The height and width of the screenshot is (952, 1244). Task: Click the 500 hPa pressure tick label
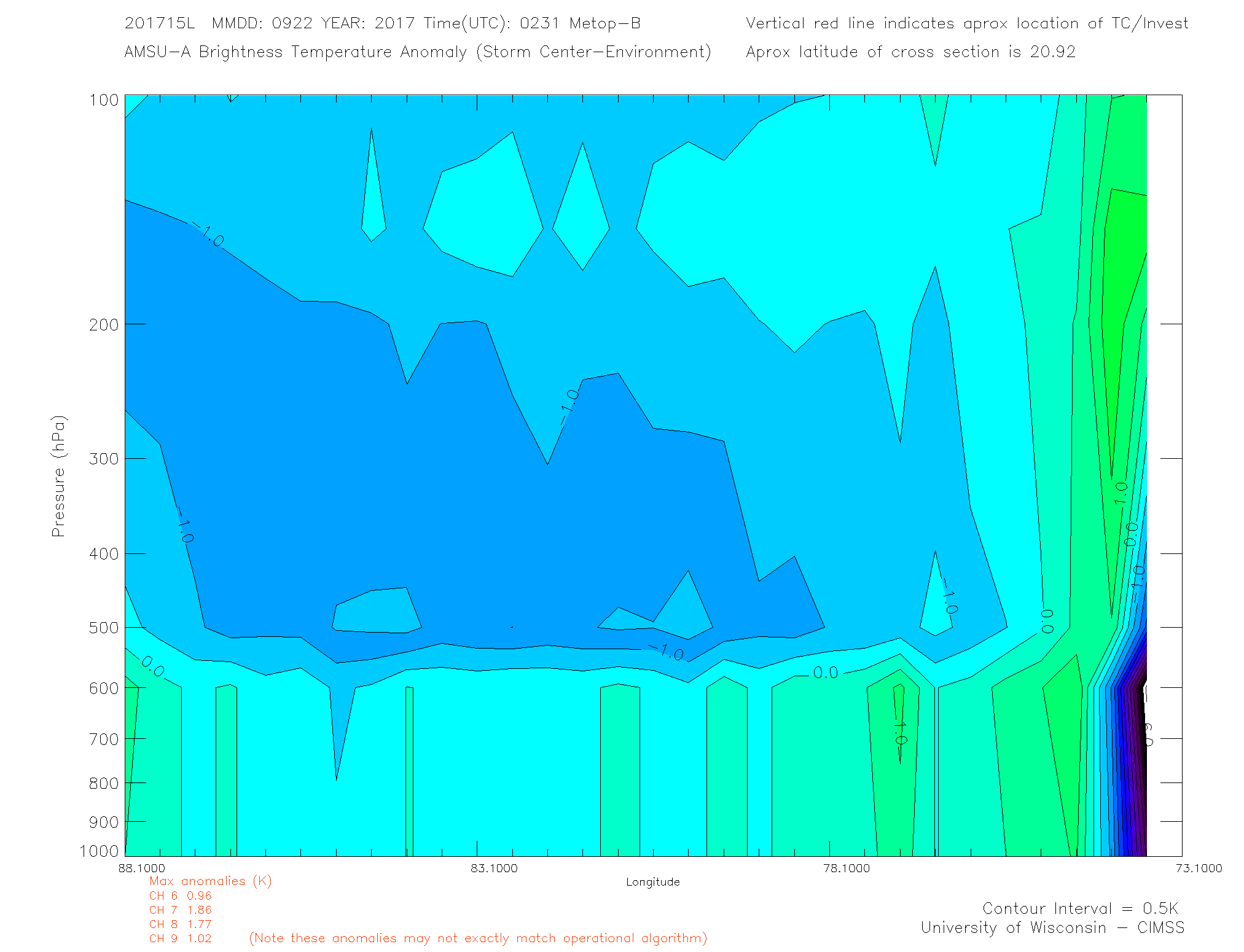pos(104,628)
